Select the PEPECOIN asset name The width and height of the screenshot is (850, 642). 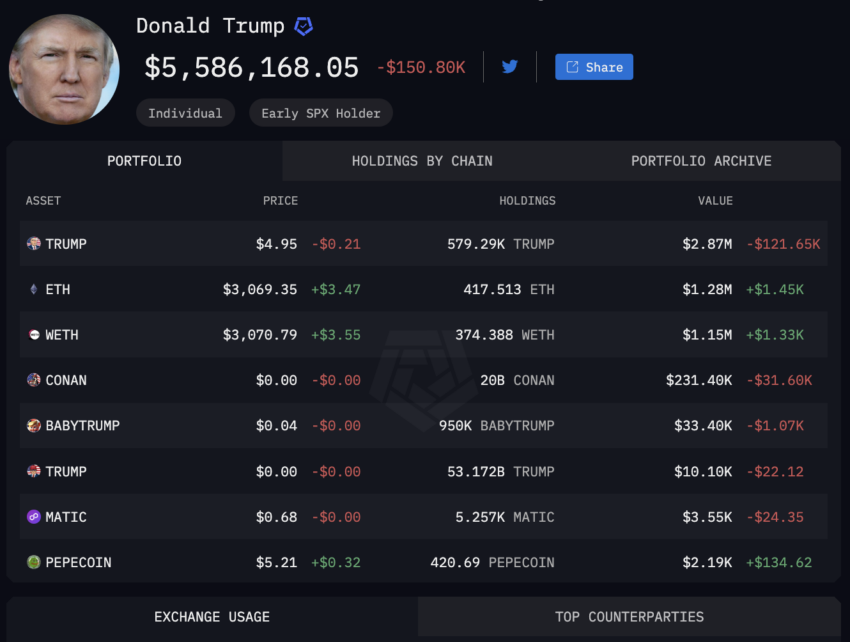tap(79, 563)
